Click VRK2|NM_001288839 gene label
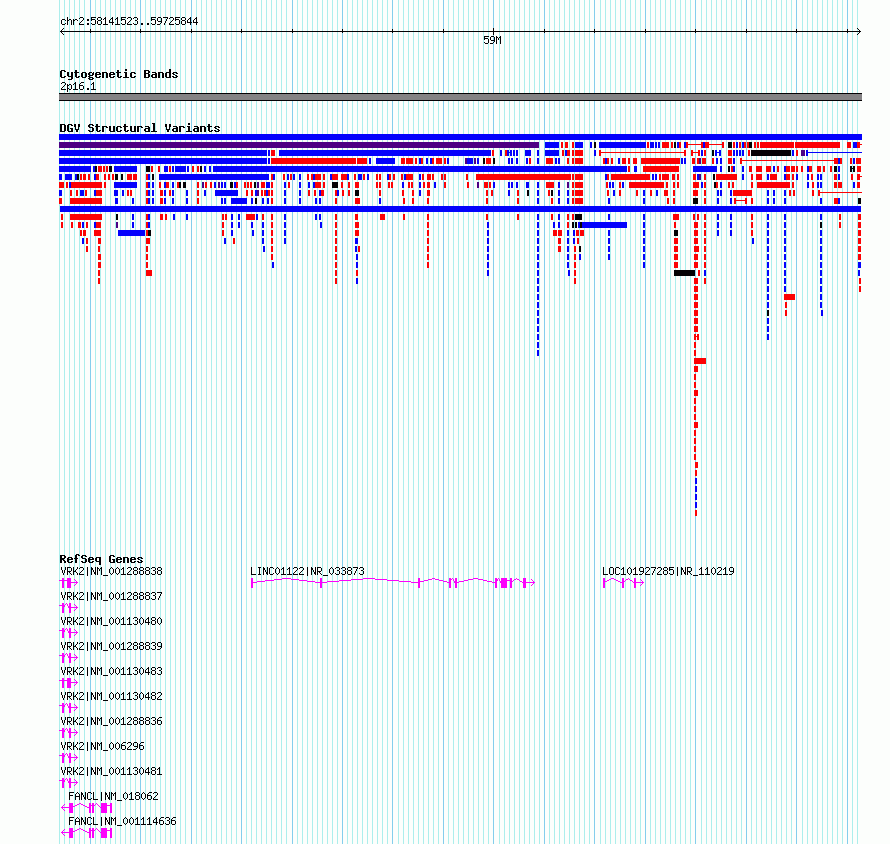Viewport: 890px width, 844px height. 111,646
